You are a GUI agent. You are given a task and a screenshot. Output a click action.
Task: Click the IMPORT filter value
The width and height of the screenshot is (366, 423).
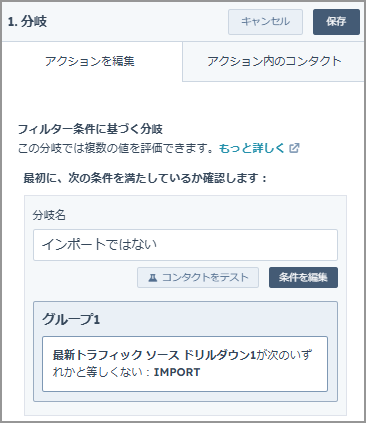click(177, 372)
